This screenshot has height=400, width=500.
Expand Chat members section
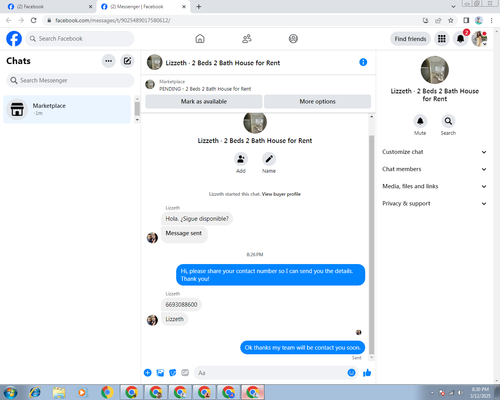pos(434,169)
